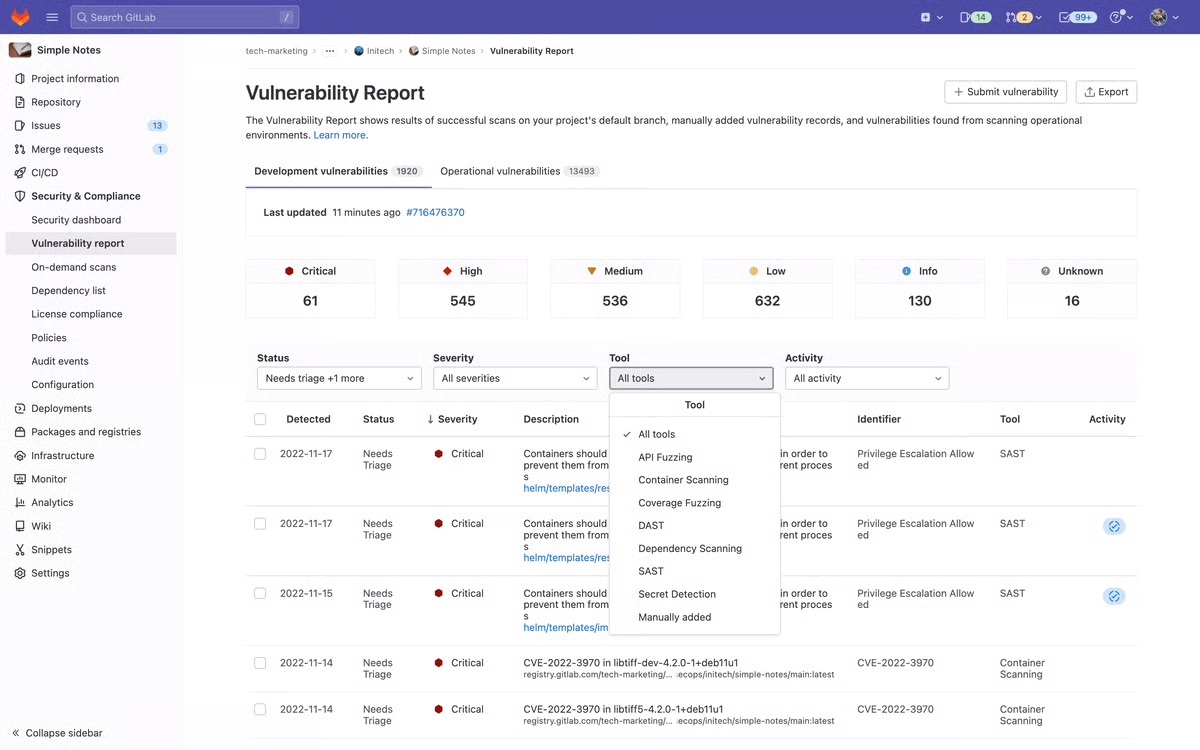Open the Activity filter dropdown
Viewport: 1200px width, 750px height.
coord(866,378)
